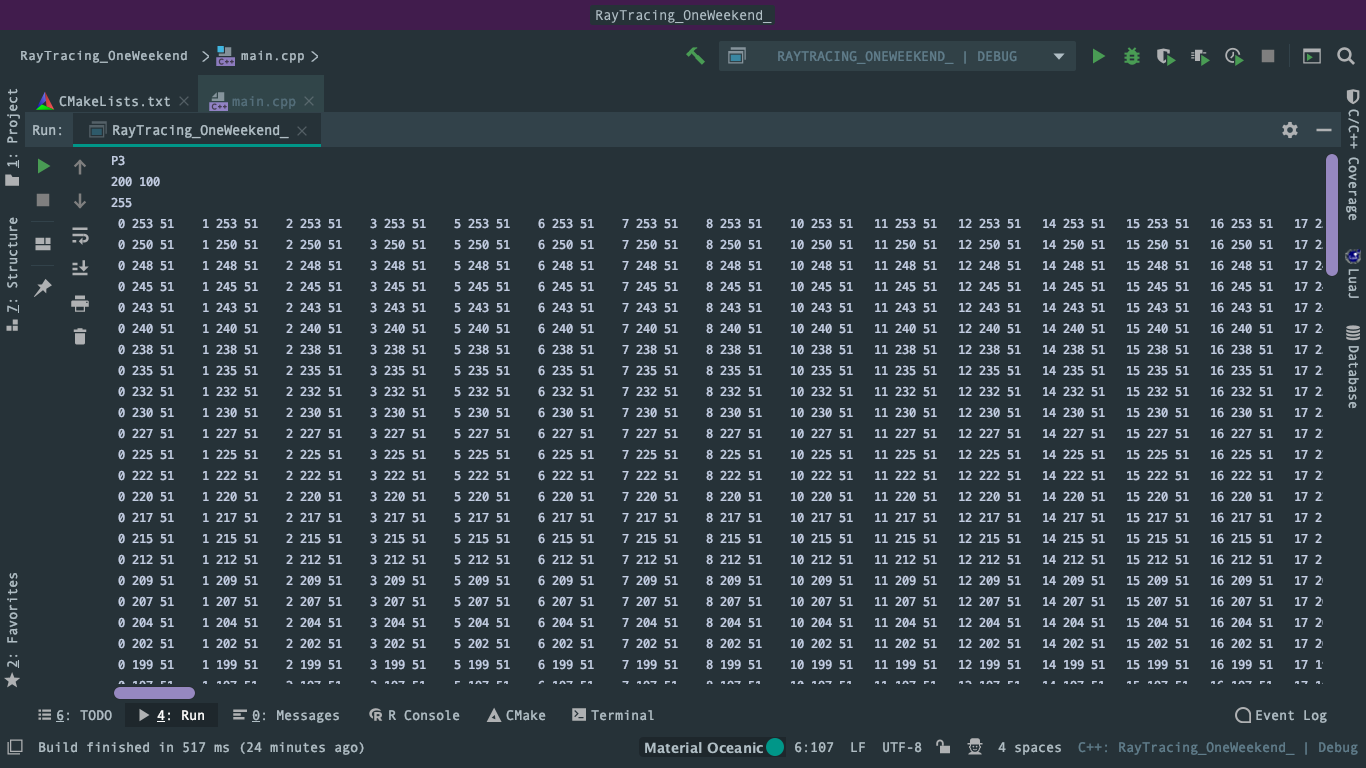Print the console output
This screenshot has width=1366, height=768.
point(80,304)
